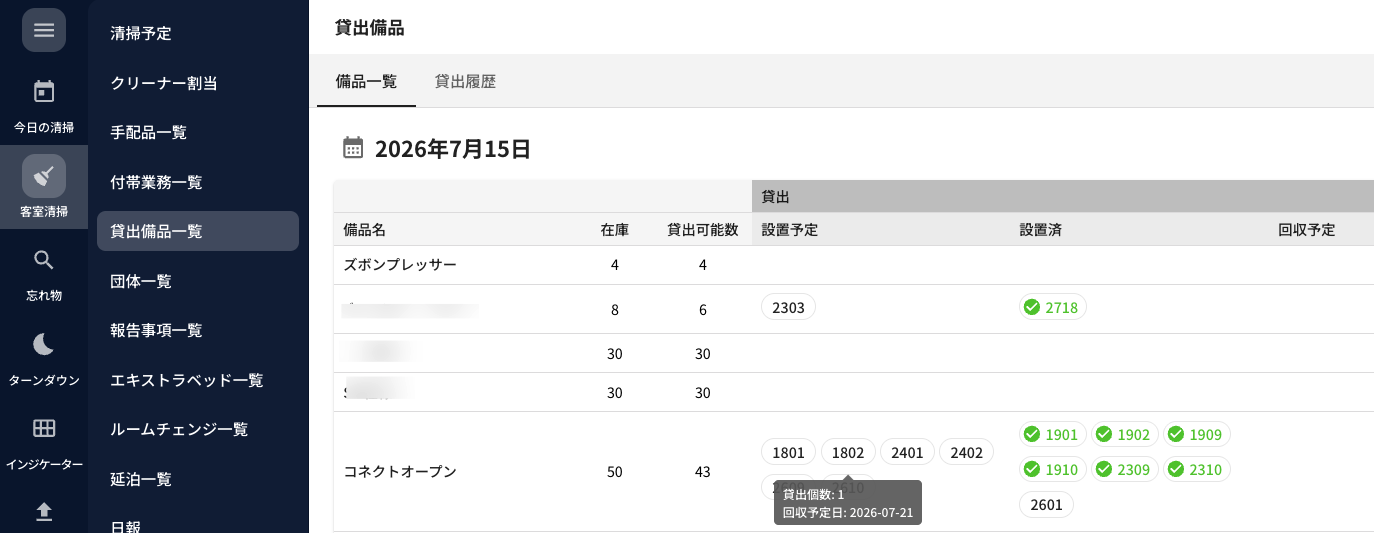Image resolution: width=1374 pixels, height=533 pixels.
Task: Open ターンダウン moon icon
Action: (x=44, y=344)
